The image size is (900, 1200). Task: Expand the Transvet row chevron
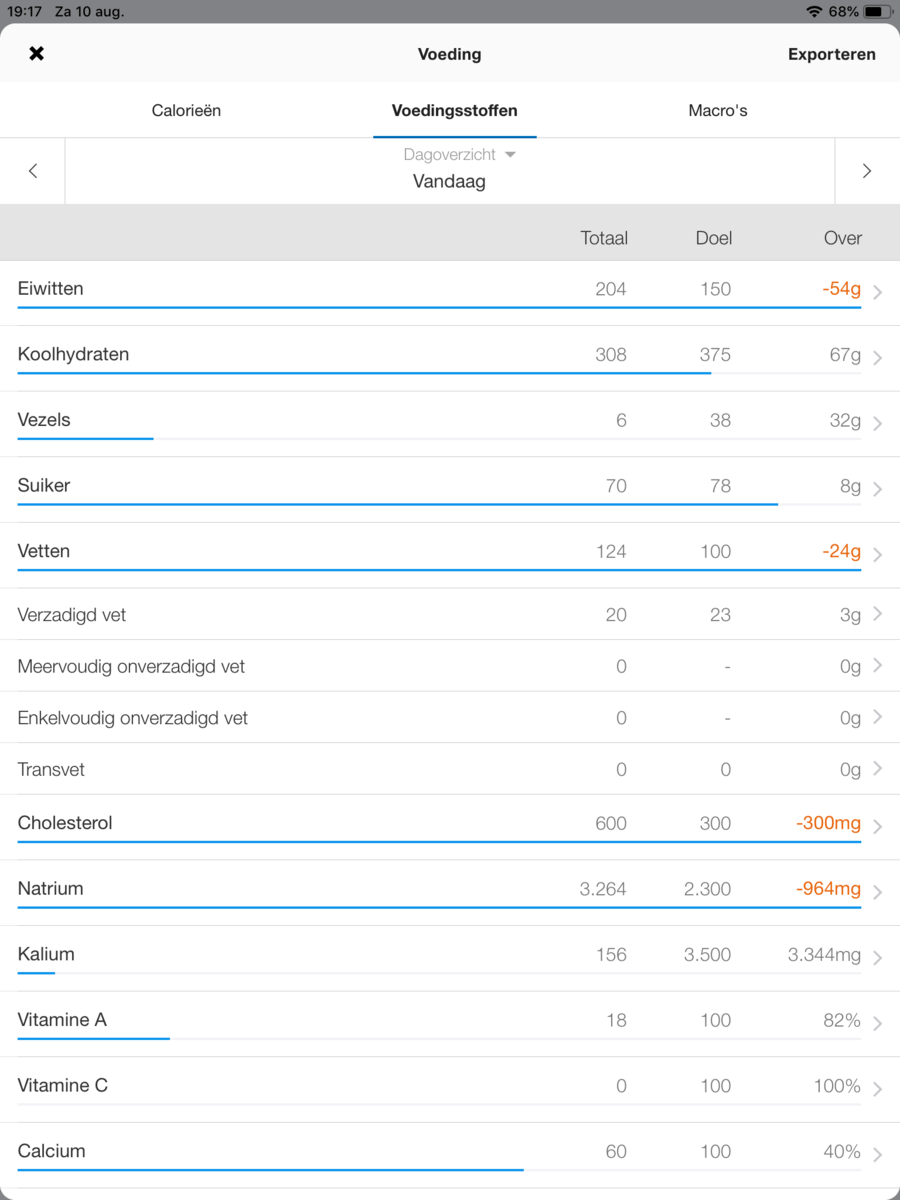tap(877, 769)
